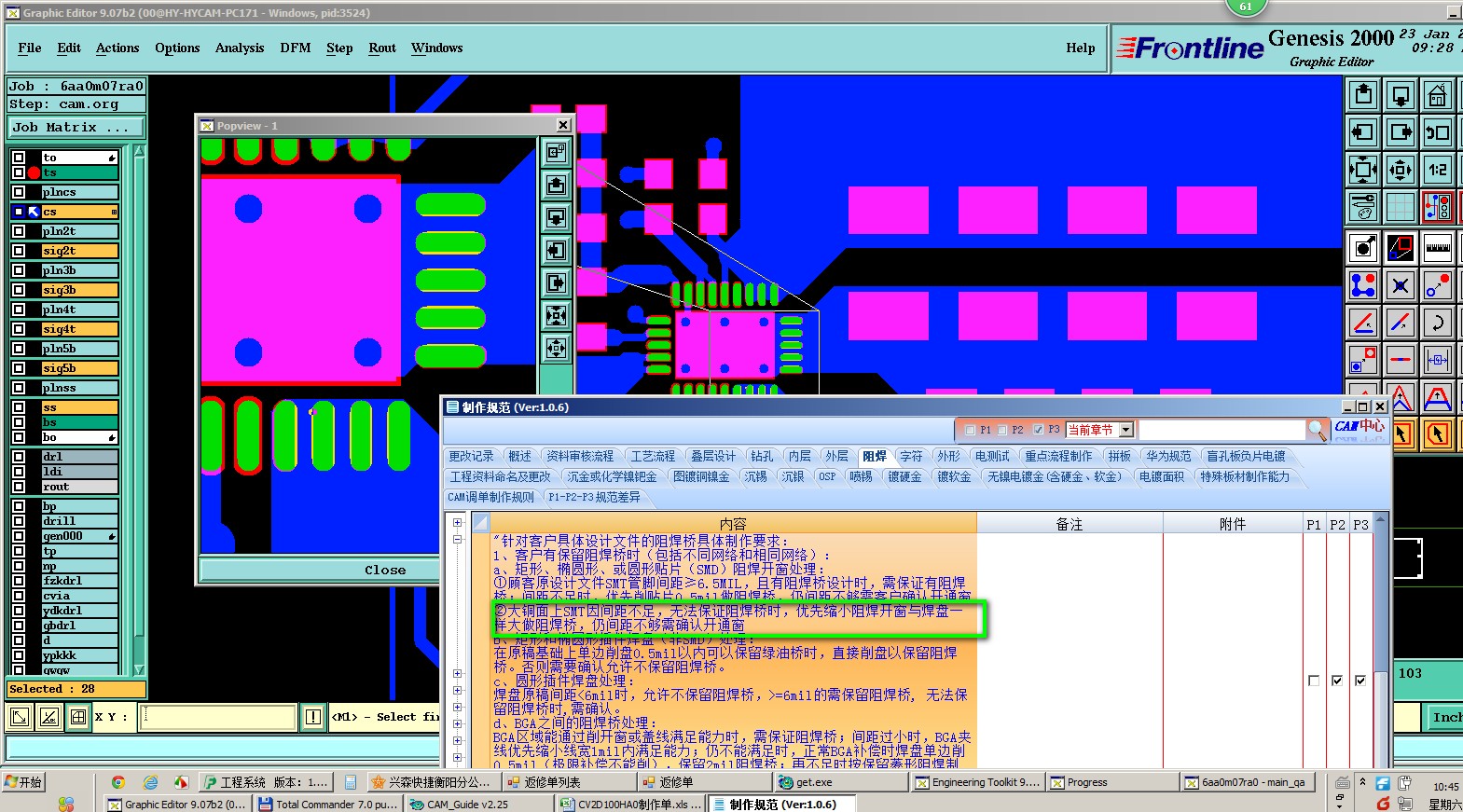The width and height of the screenshot is (1463, 812).
Task: Open the wrench and palette settings icon
Action: coord(1363,207)
